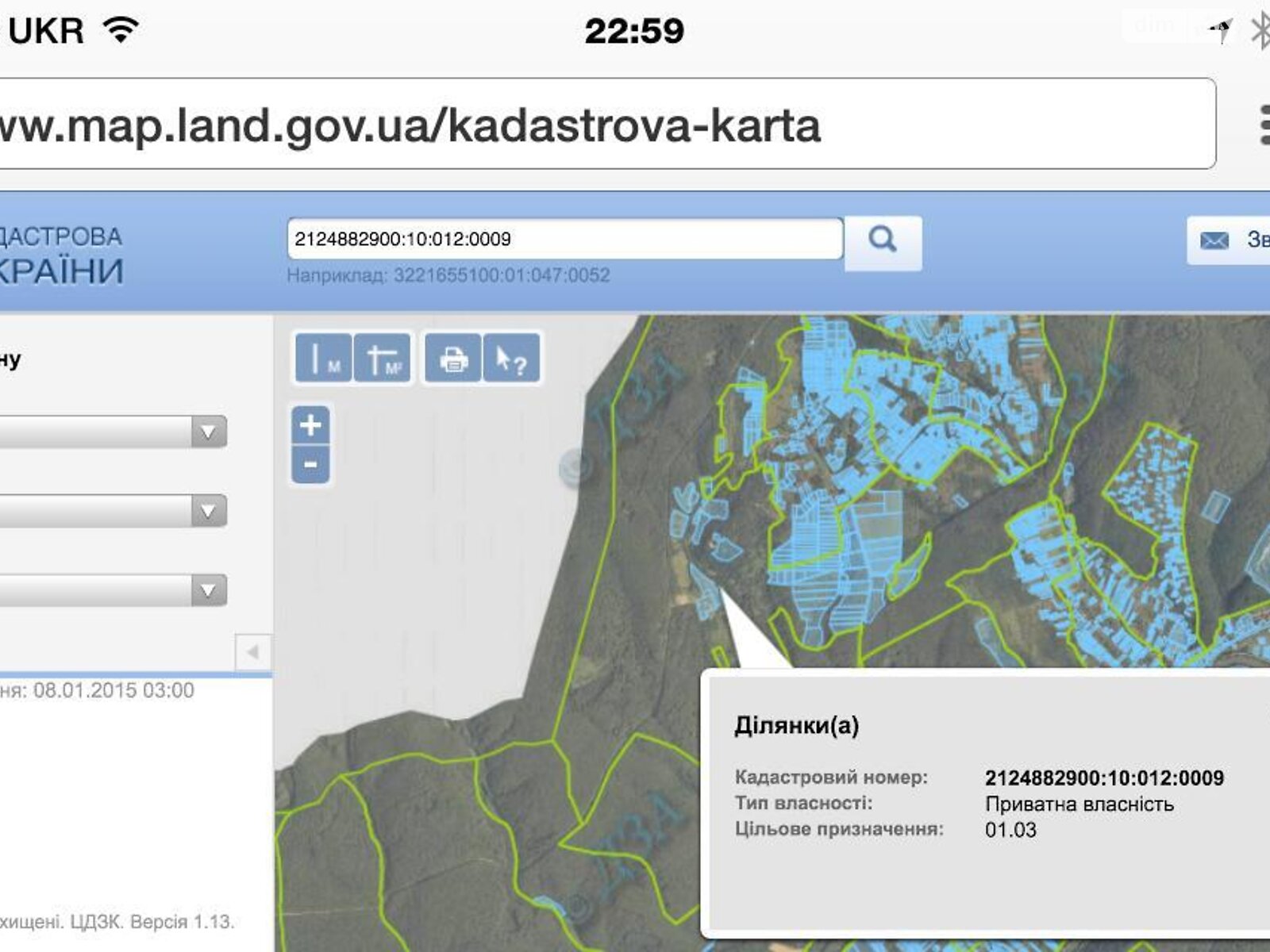Collapse the left sidebar panel
This screenshot has width=1270, height=952.
coord(252,652)
